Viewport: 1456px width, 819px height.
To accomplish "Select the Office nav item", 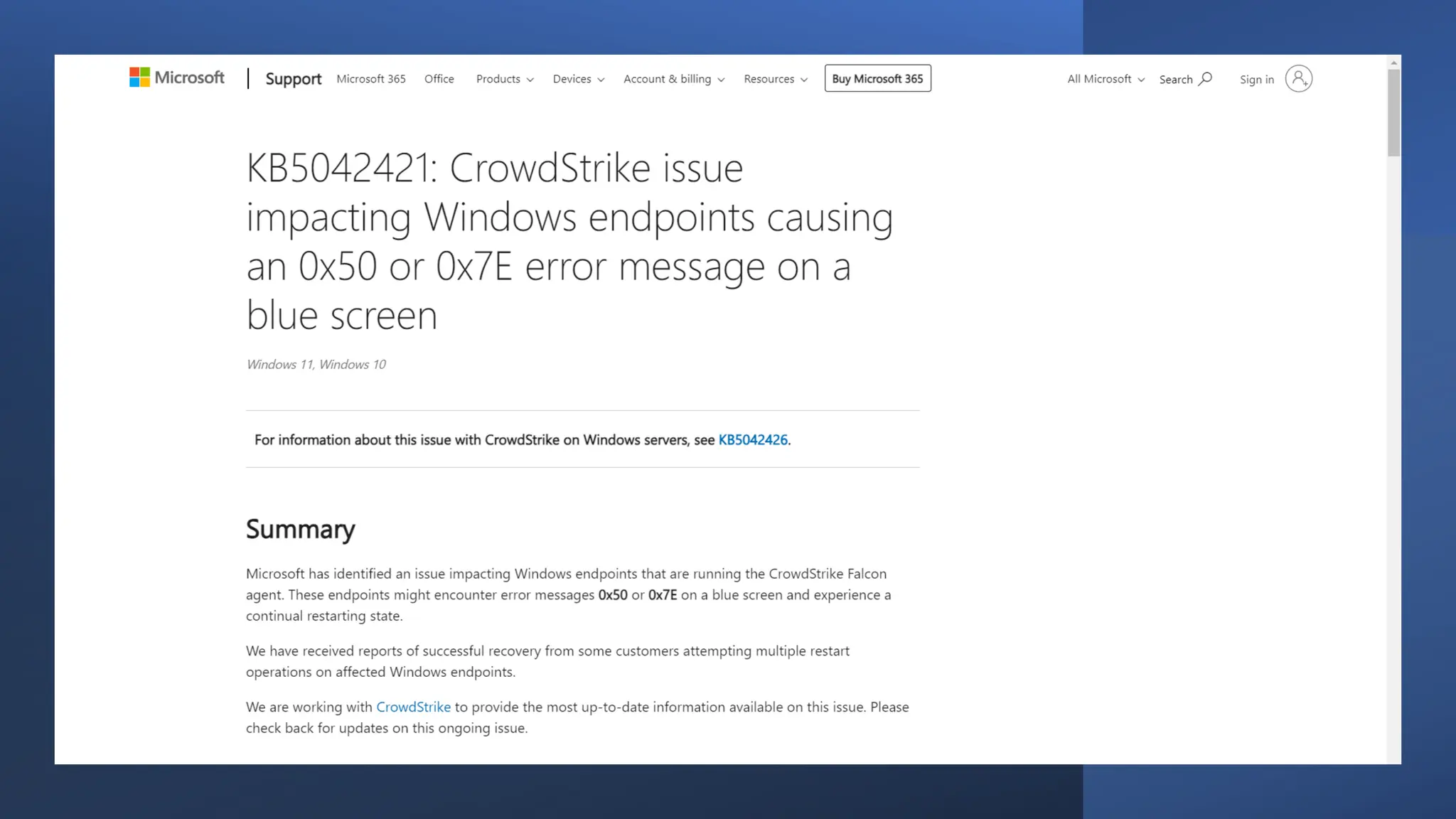I will (x=439, y=79).
